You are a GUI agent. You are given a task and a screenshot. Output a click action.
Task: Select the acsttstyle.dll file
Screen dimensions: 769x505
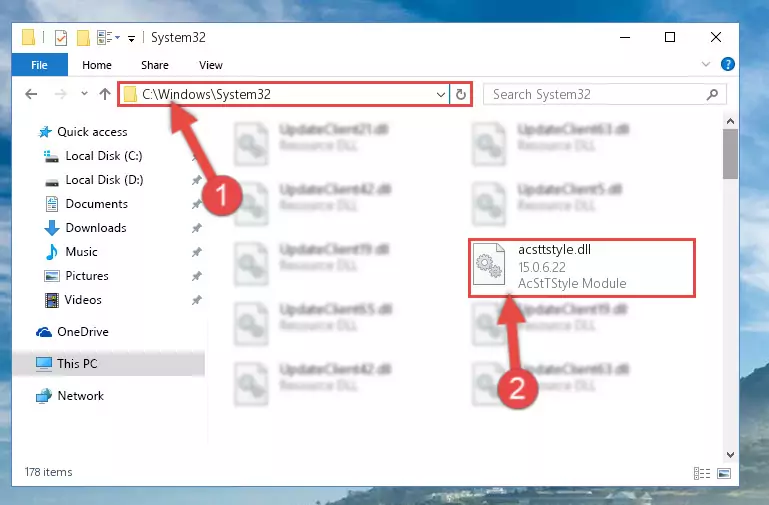coord(582,268)
